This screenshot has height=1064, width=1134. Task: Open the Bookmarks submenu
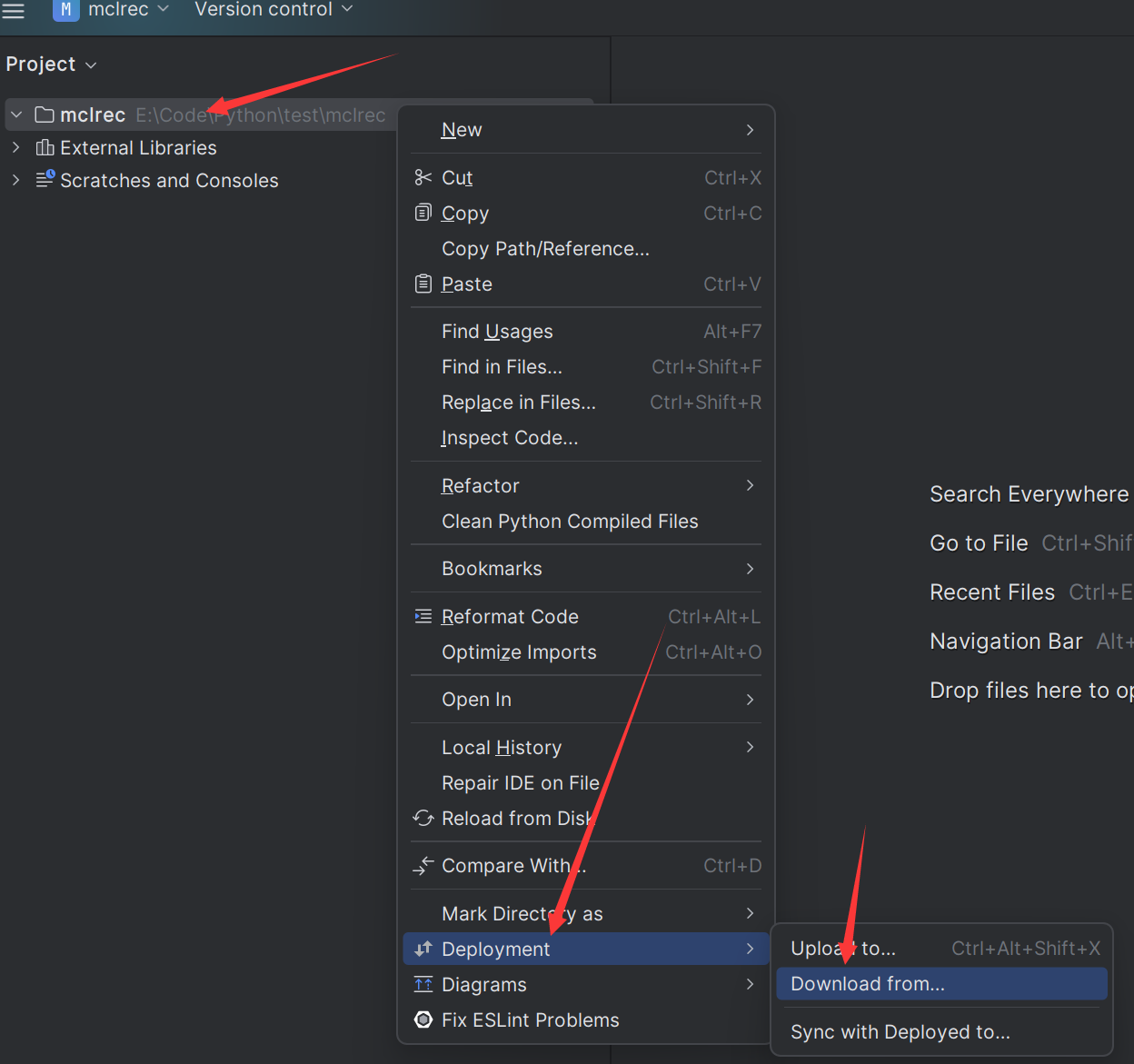(586, 569)
